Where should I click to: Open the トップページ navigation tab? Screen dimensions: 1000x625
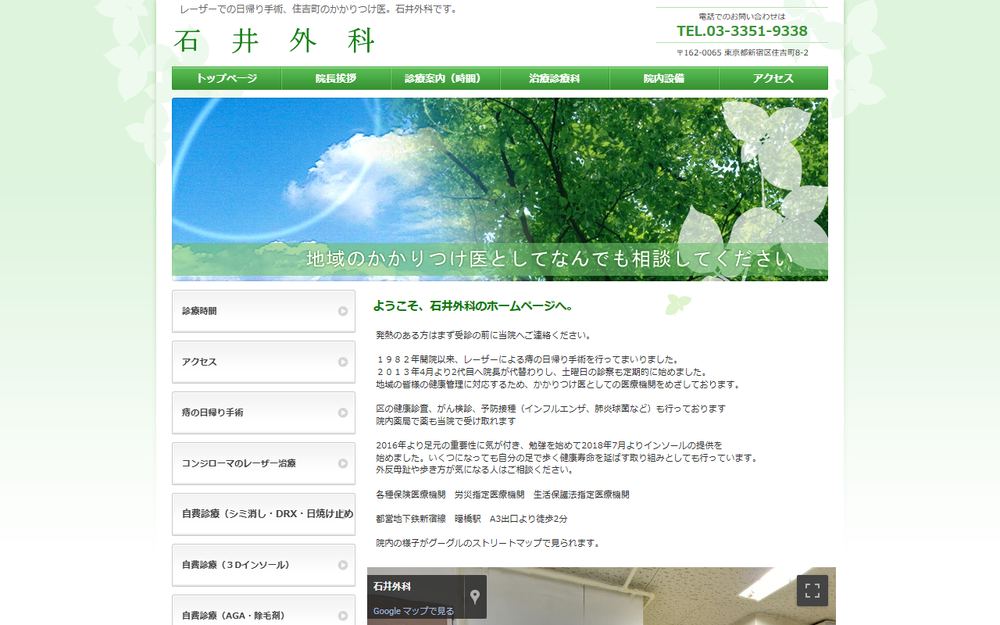click(226, 78)
